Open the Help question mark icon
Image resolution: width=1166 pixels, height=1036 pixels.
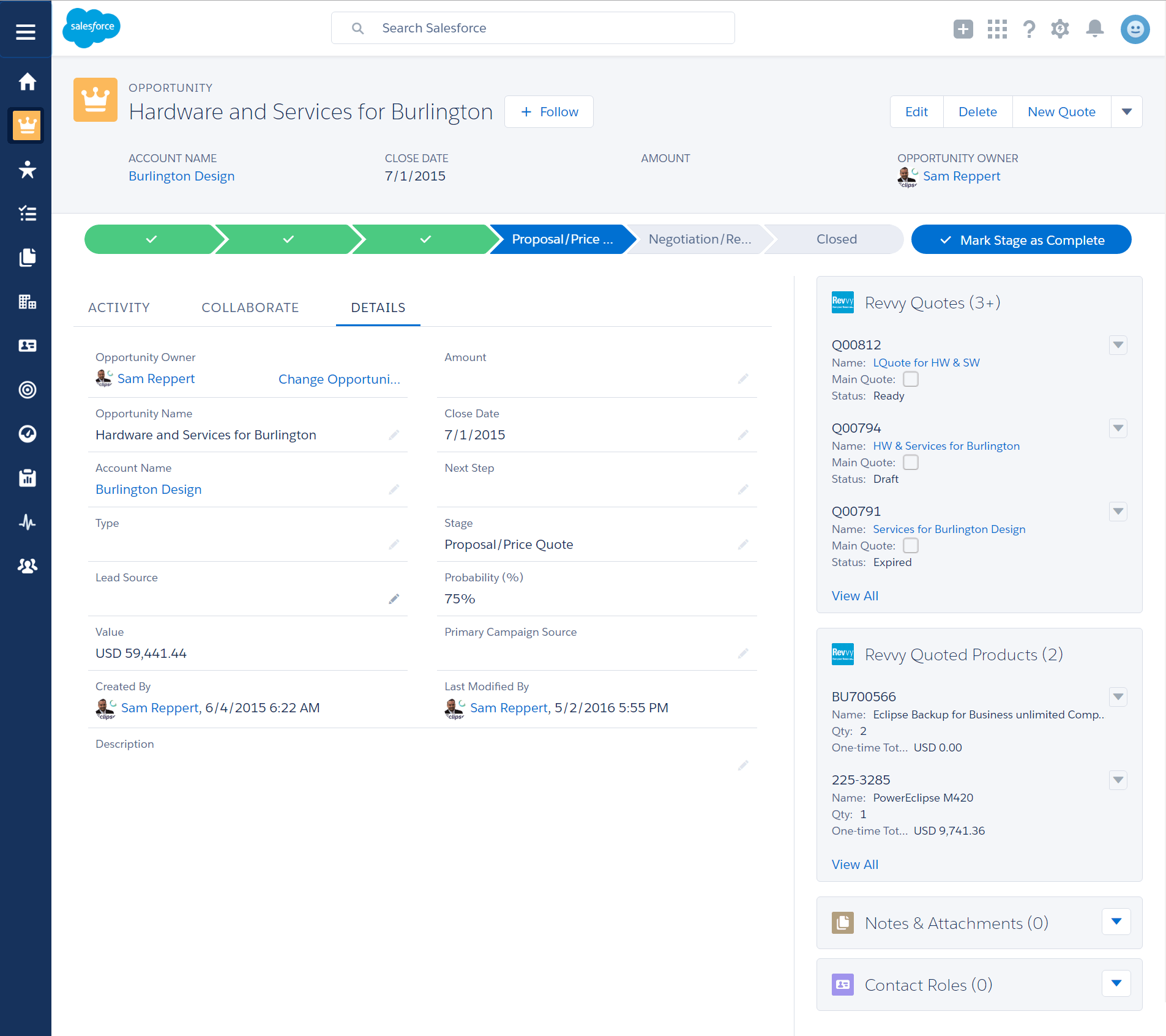coord(1030,29)
